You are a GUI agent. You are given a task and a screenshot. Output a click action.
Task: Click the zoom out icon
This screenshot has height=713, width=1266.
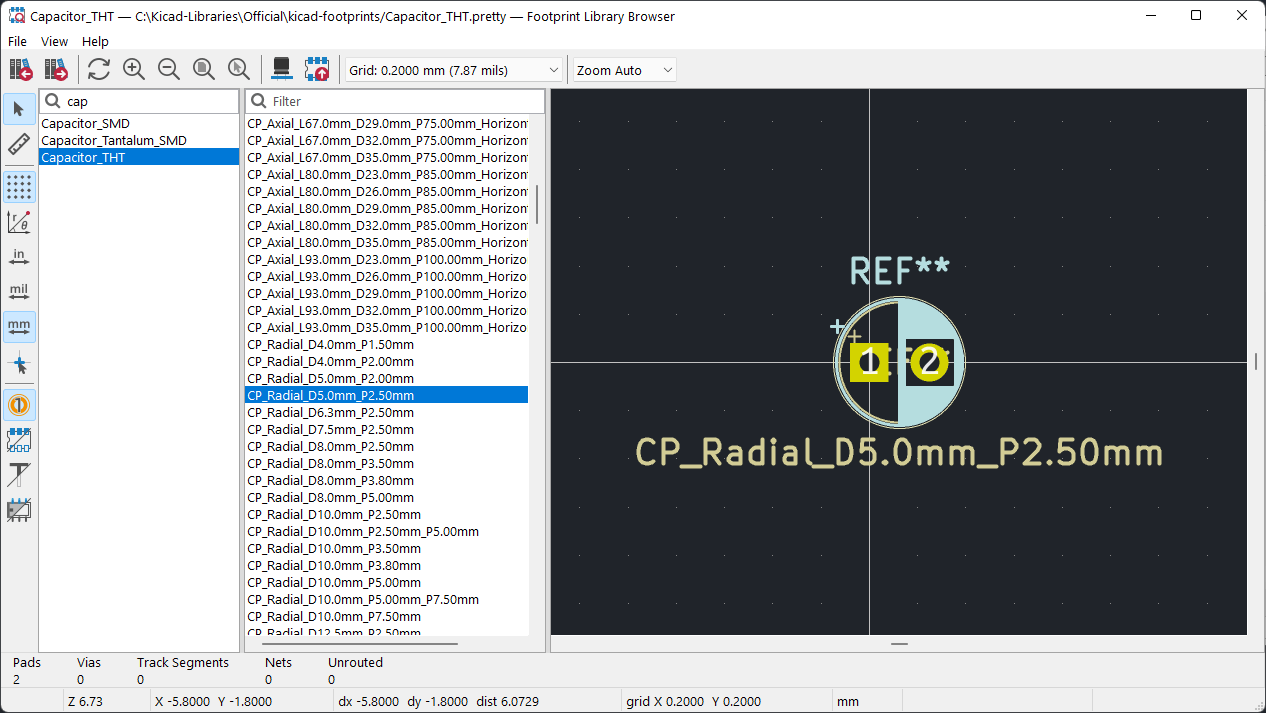[169, 70]
